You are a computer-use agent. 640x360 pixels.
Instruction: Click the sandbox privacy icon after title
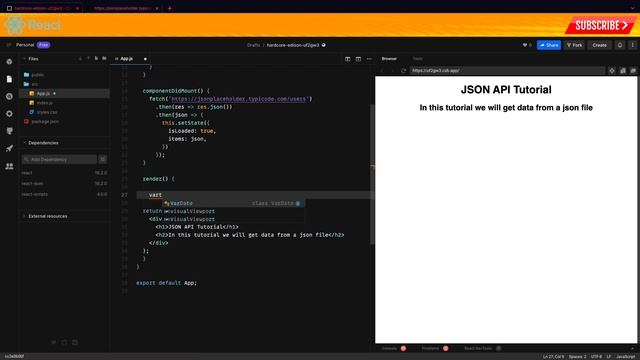pyautogui.click(x=324, y=45)
